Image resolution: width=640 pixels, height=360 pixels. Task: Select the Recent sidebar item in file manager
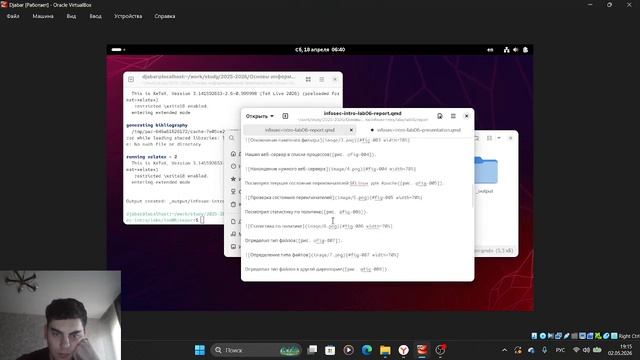point(234,166)
